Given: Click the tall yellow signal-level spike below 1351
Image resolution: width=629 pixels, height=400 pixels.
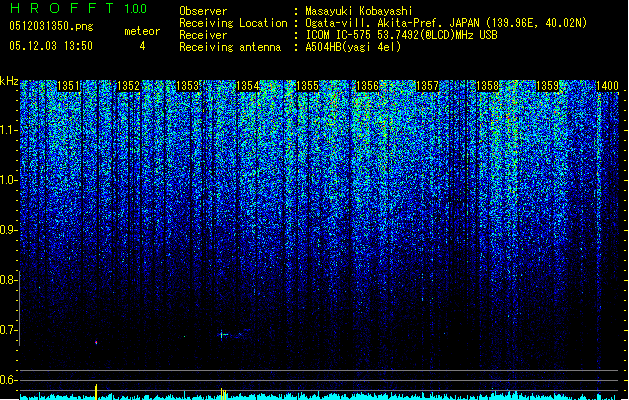Looking at the screenshot, I should [96, 392].
